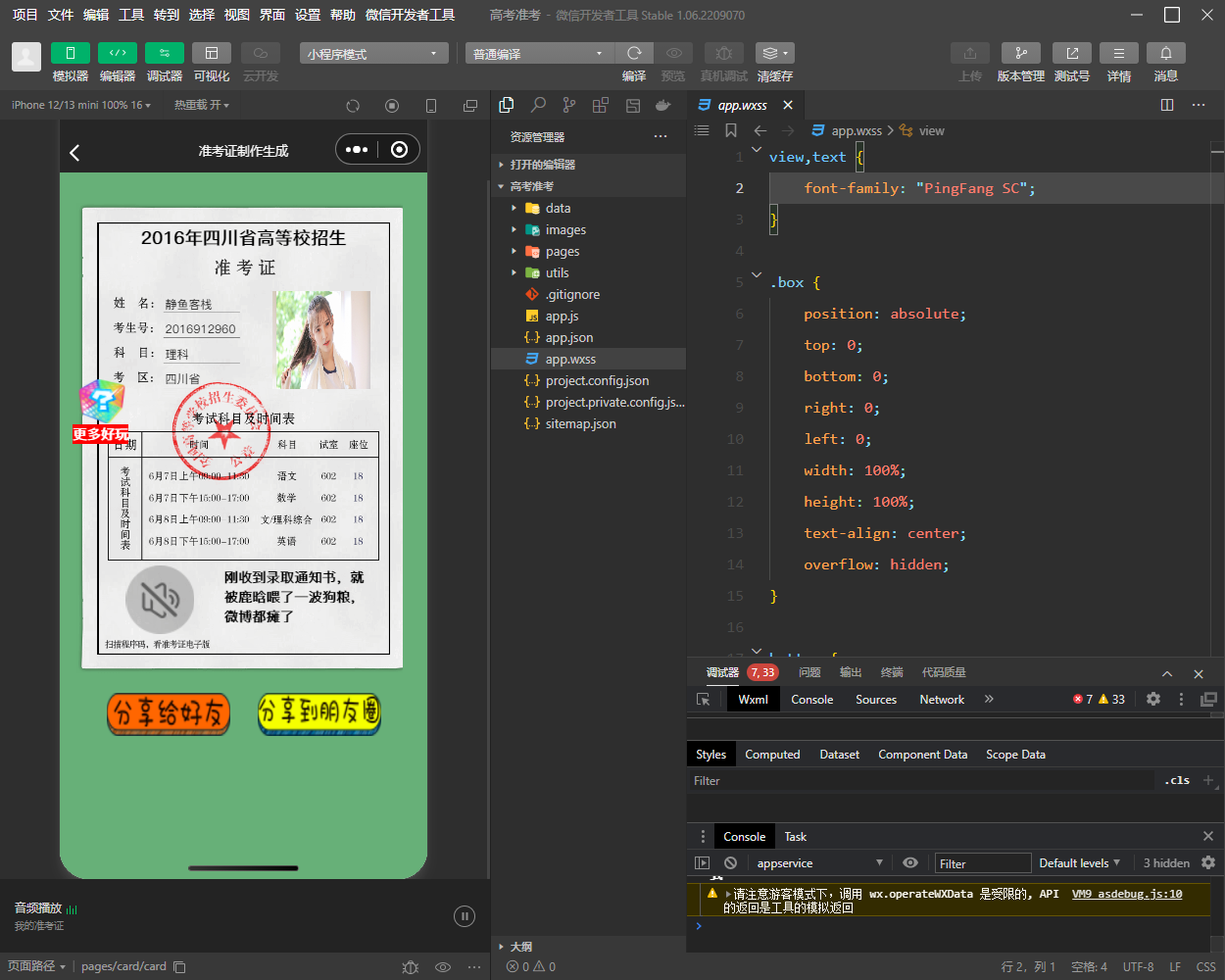
Task: Toggle the debugger (调试器) panel button
Action: tap(164, 53)
